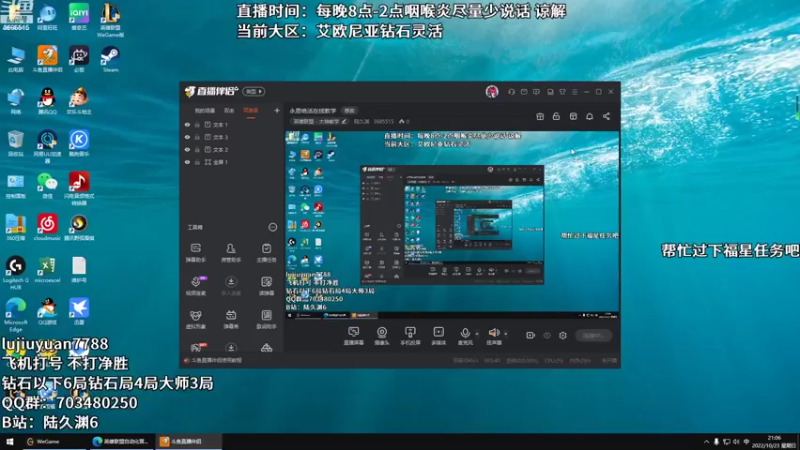Image resolution: width=800 pixels, height=450 pixels.
Task: Toggle the lock on the 全屏 1 source
Action: click(197, 162)
